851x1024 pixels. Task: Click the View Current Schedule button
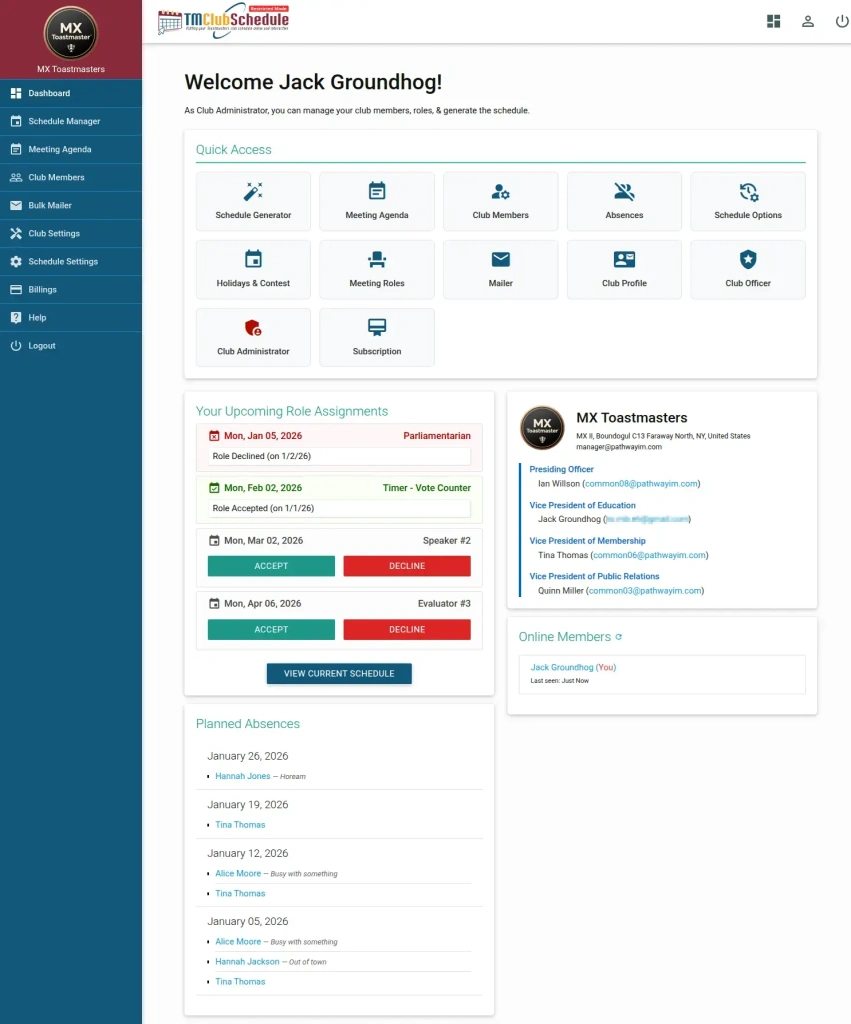point(339,673)
